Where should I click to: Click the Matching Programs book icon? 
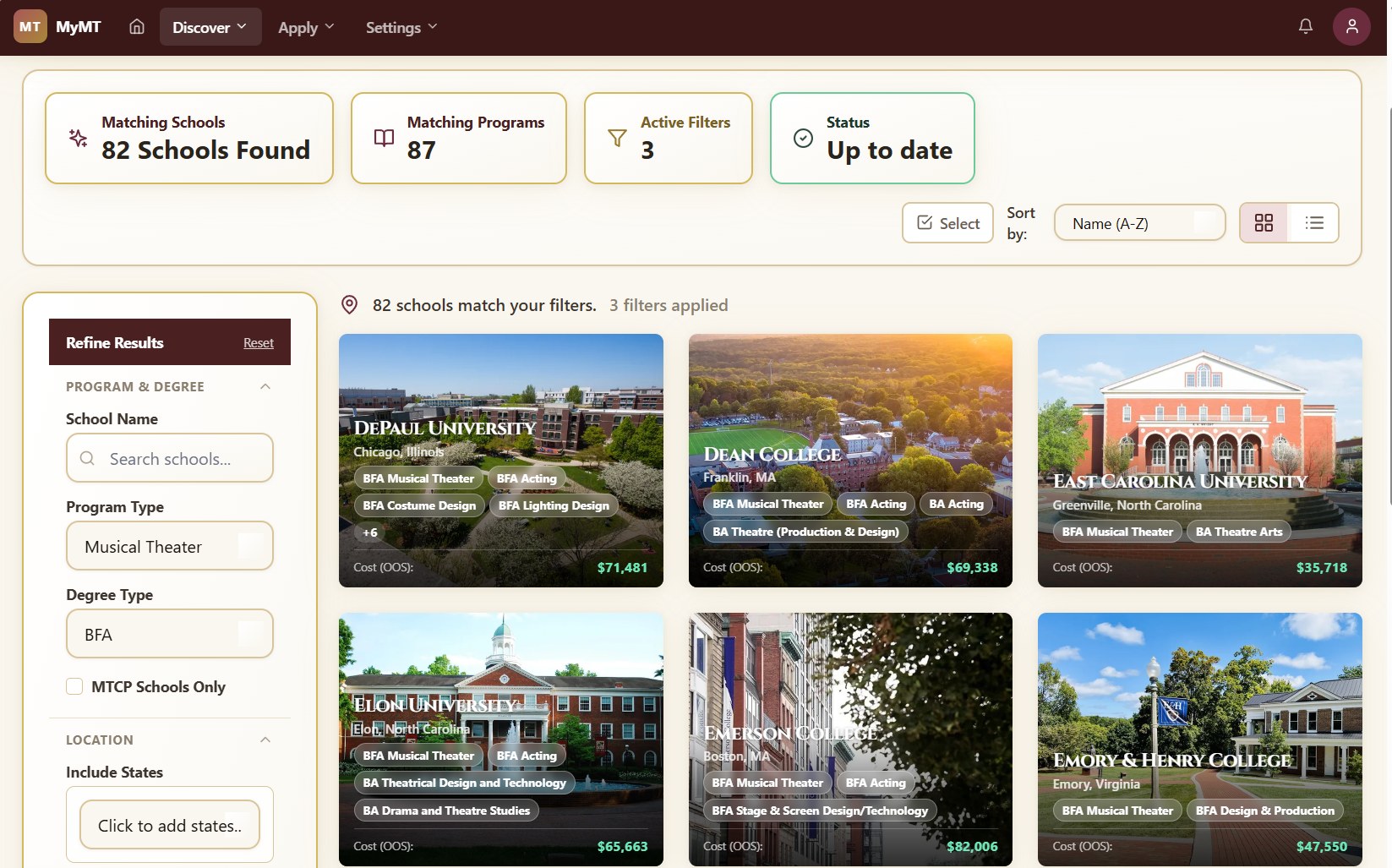(384, 138)
